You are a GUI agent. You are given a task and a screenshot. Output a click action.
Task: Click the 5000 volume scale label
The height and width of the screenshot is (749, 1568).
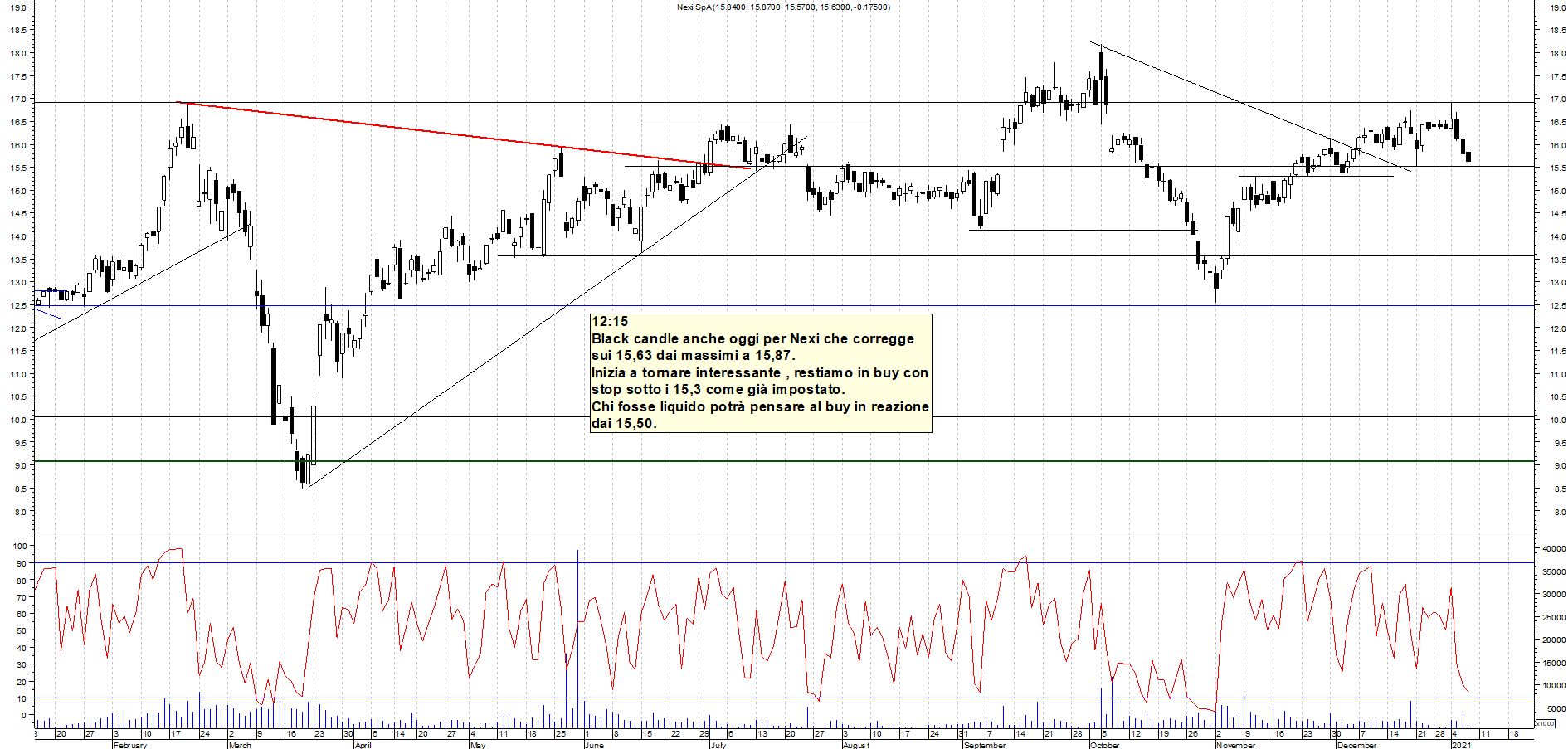pos(1556,709)
